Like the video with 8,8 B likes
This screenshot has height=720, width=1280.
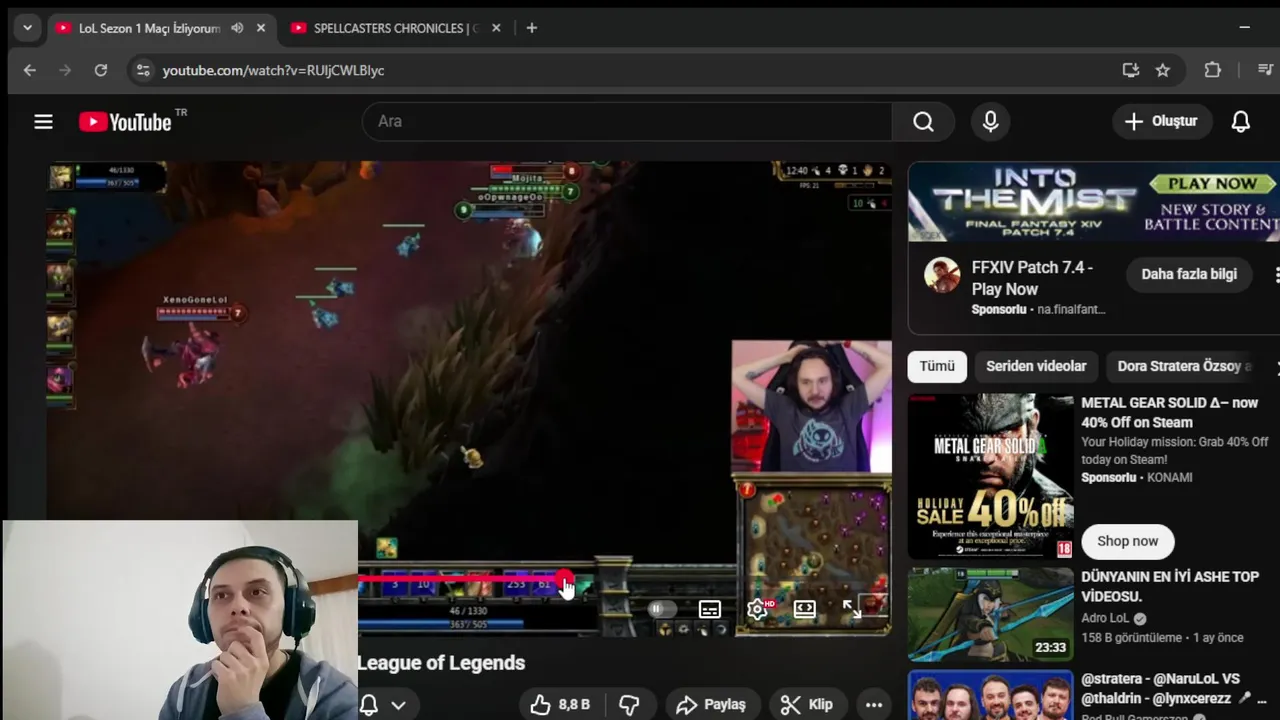click(x=560, y=705)
